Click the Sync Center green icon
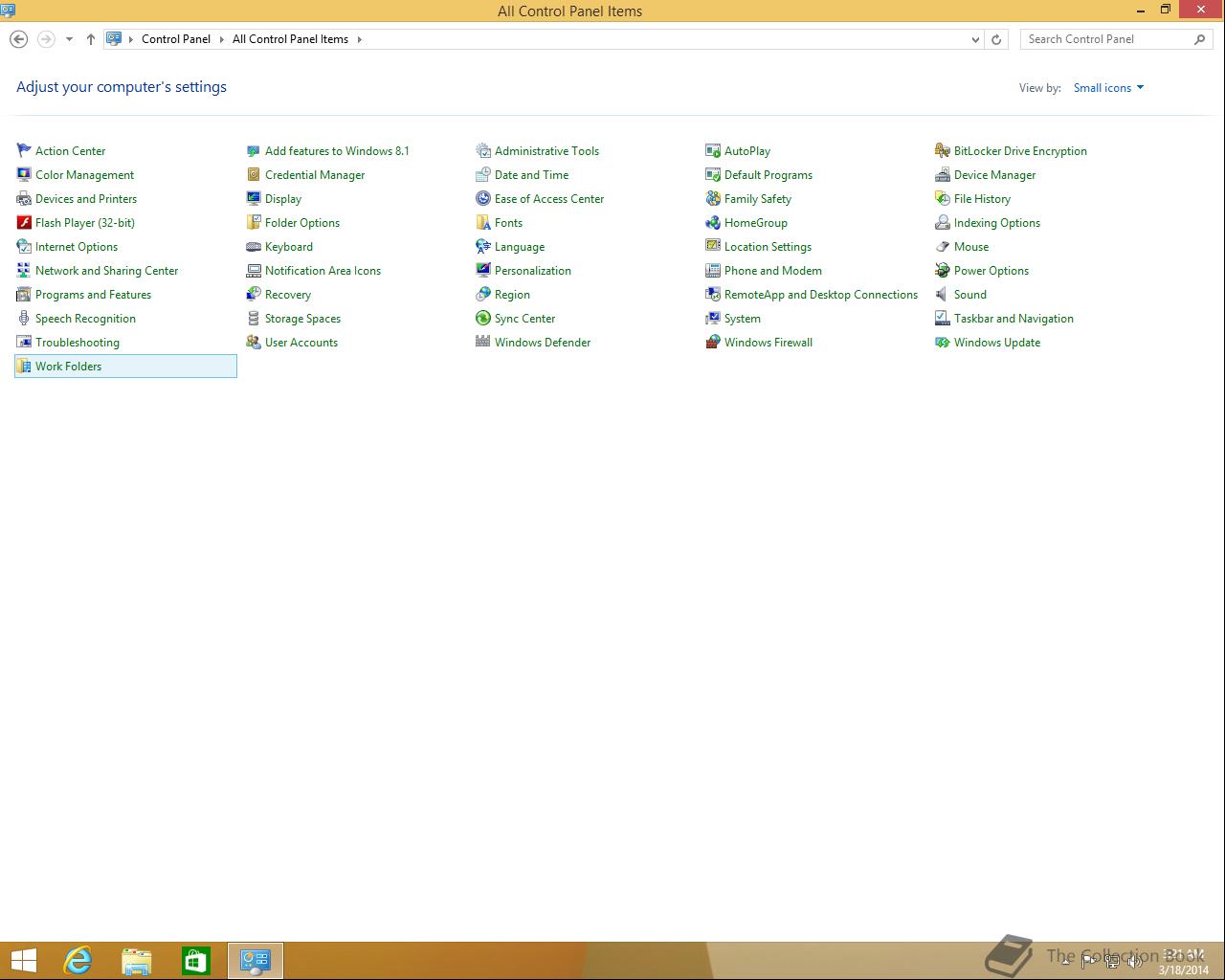 coord(483,318)
